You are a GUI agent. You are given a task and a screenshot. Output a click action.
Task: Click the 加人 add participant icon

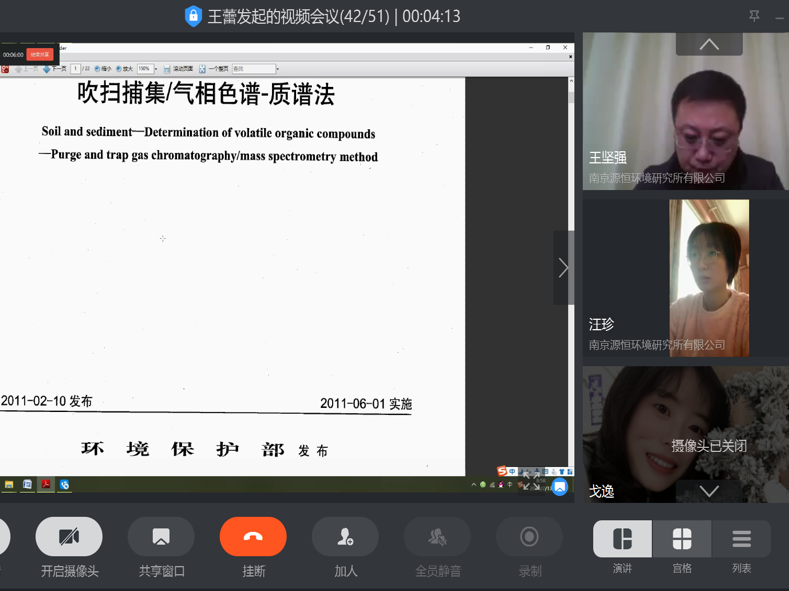345,537
